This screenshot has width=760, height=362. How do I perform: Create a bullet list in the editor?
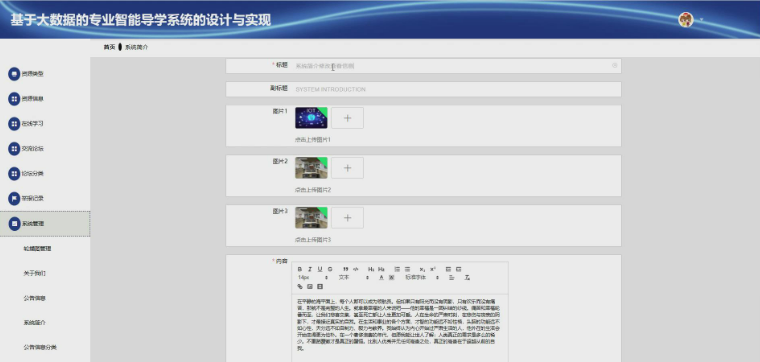407,269
